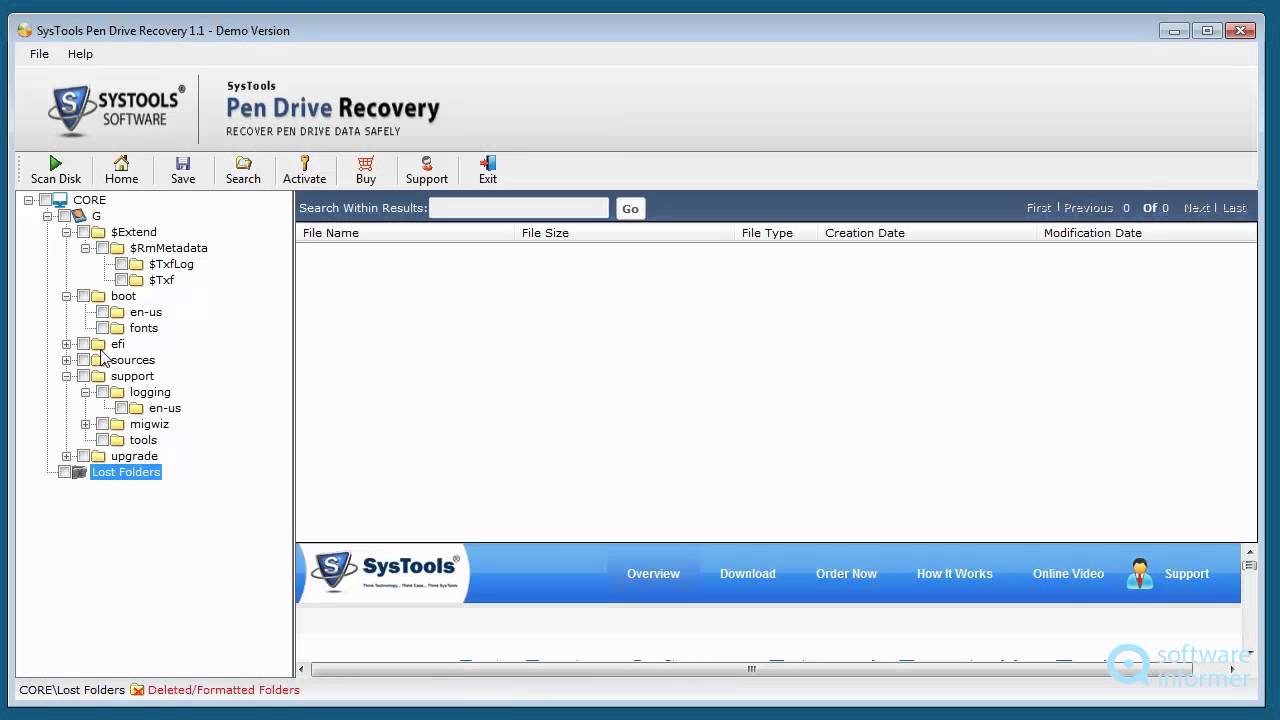Click the left arrow of horizontal scrollbar
1280x720 pixels.
coord(303,669)
